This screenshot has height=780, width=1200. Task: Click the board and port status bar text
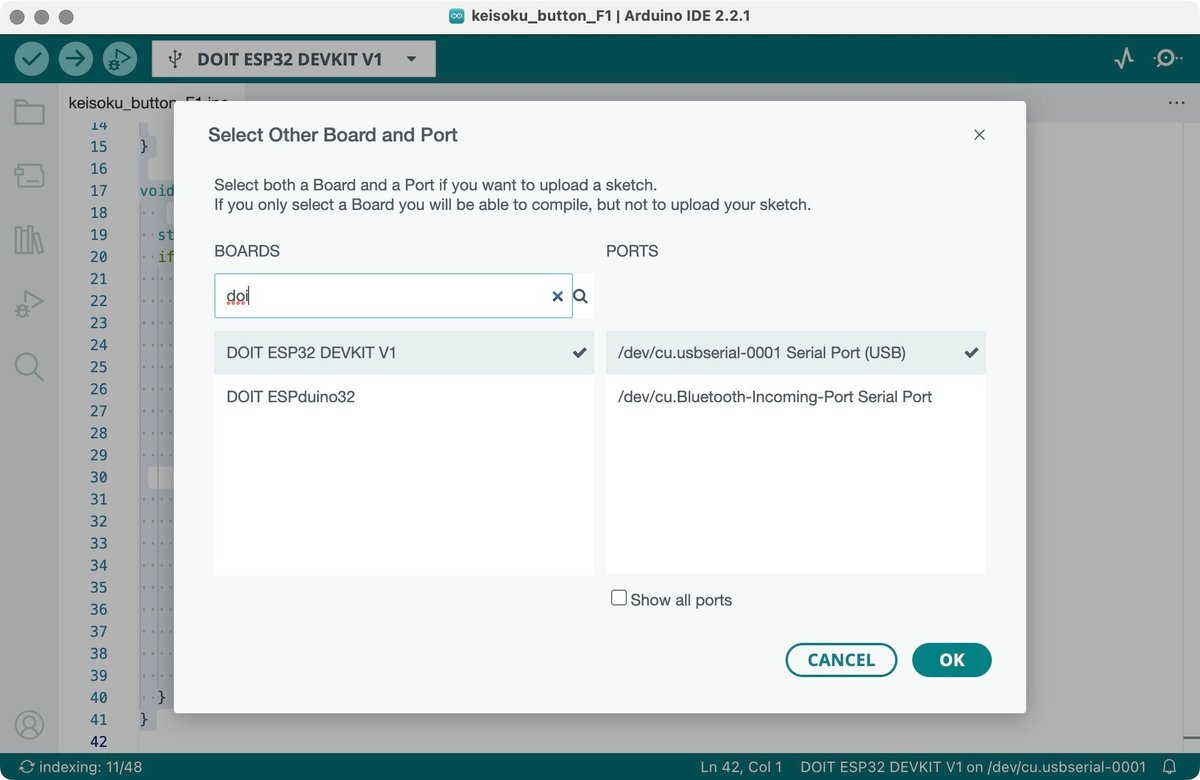(x=973, y=767)
